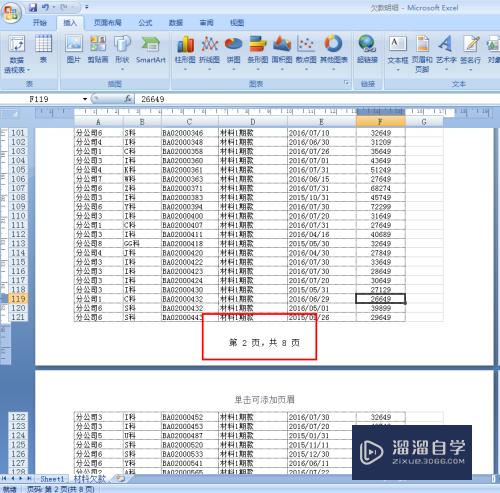Insert a PivotTable (数据透视表)
The image size is (500, 493).
click(x=17, y=54)
